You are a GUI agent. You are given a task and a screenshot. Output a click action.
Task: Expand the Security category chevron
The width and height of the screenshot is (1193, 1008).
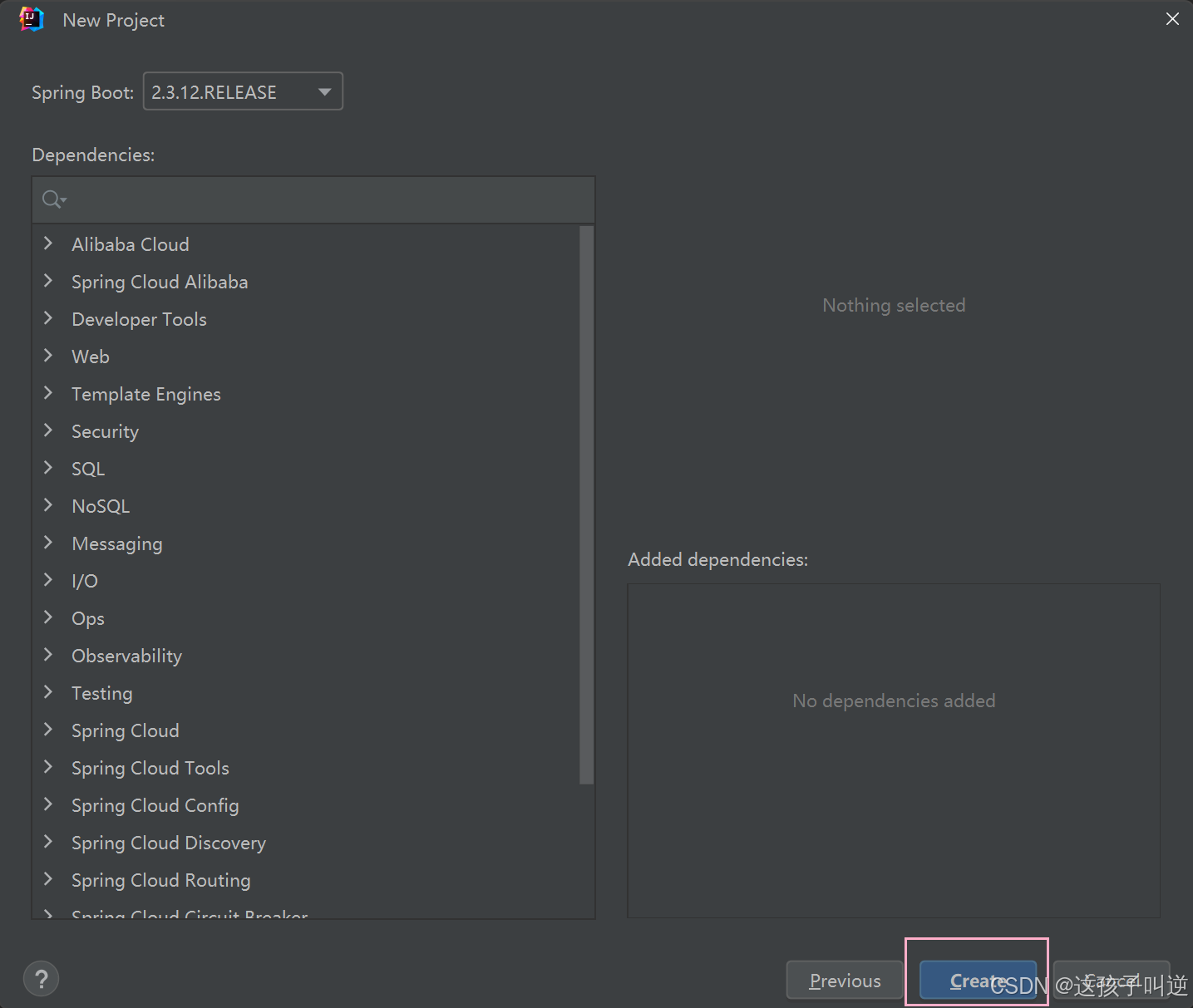tap(48, 430)
